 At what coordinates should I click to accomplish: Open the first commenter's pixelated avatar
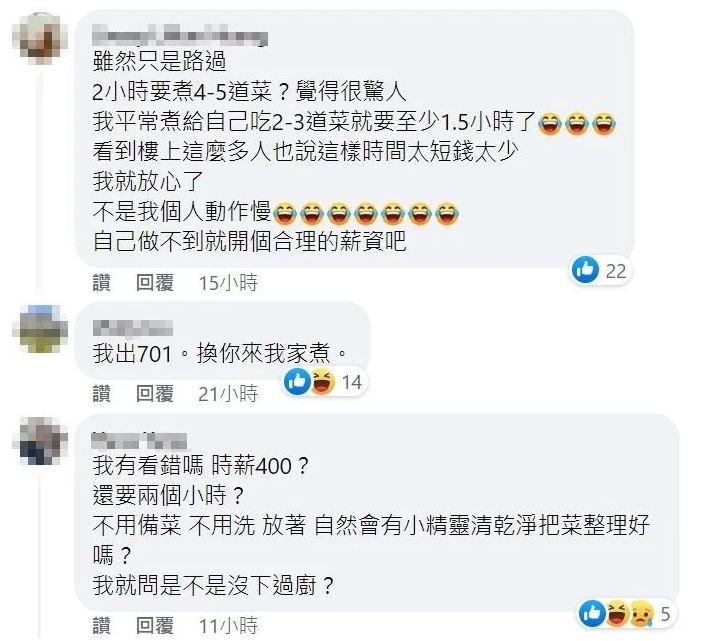point(40,39)
